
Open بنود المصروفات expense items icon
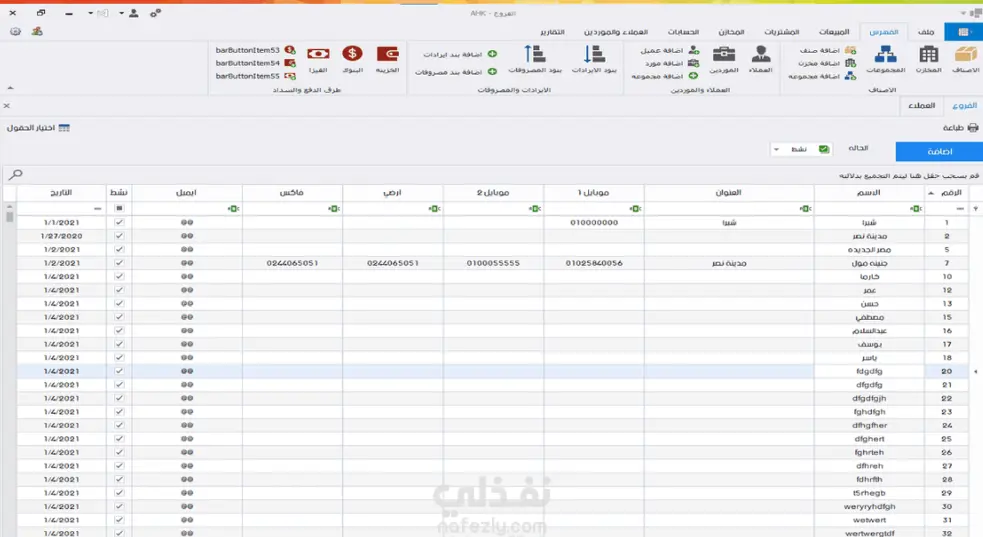535,55
